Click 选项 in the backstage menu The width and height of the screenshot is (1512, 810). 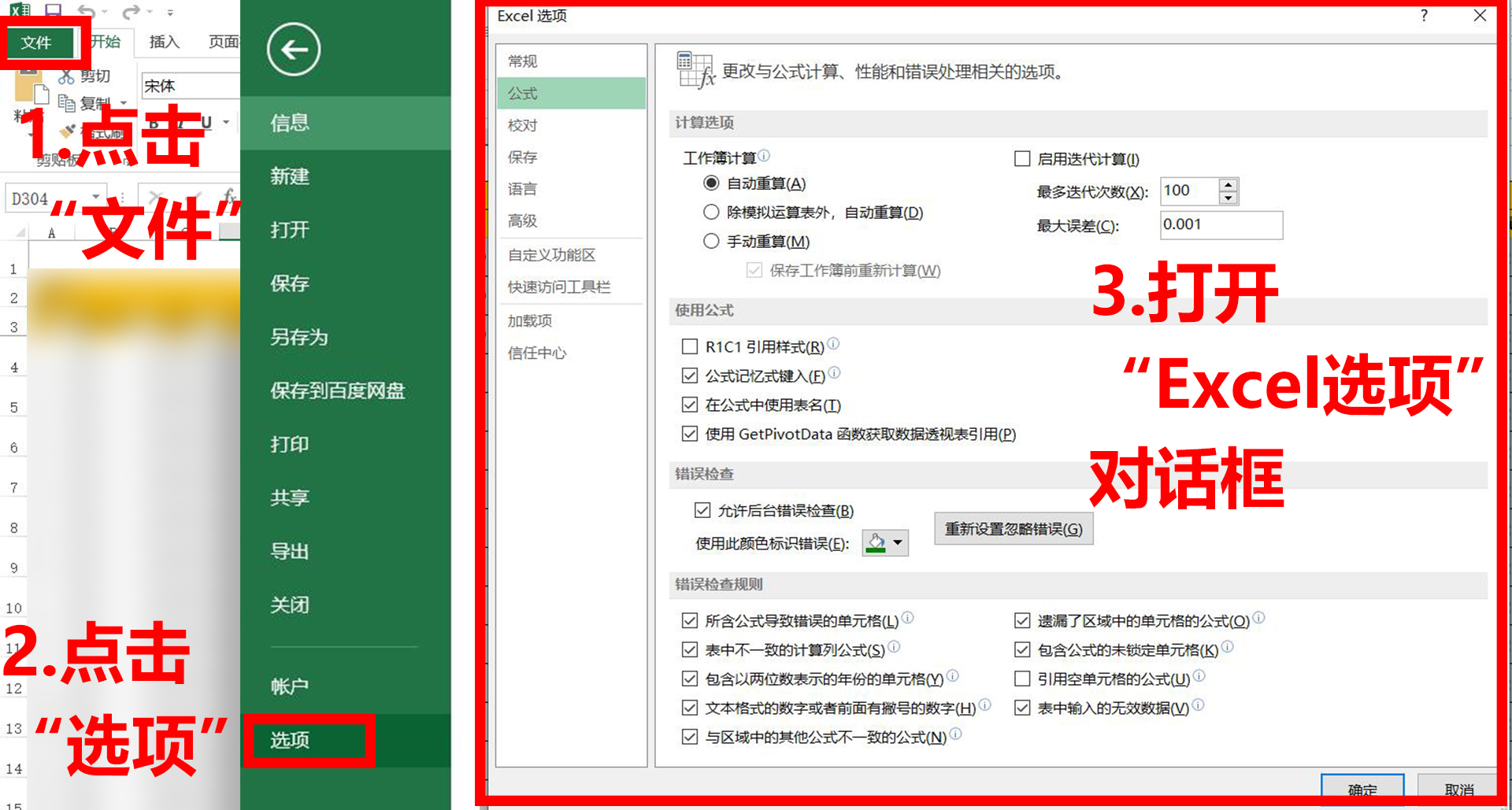click(x=346, y=740)
